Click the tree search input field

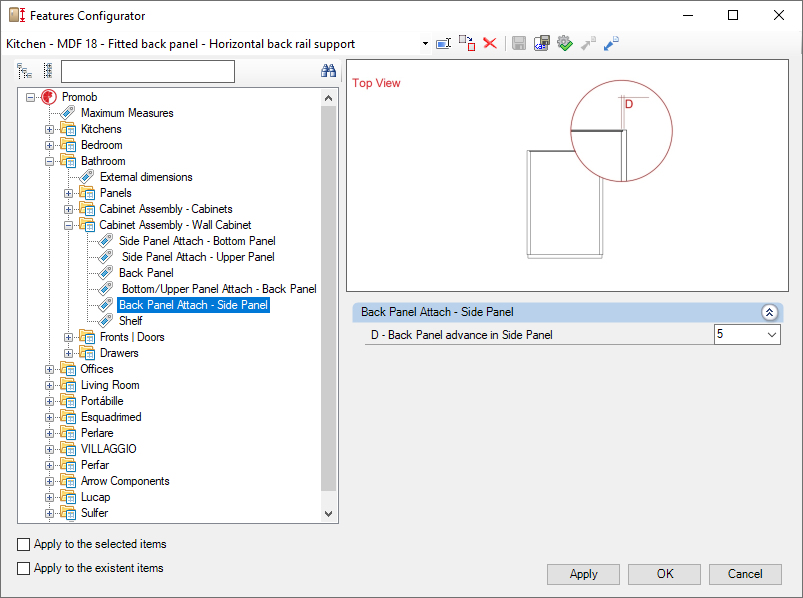point(148,71)
